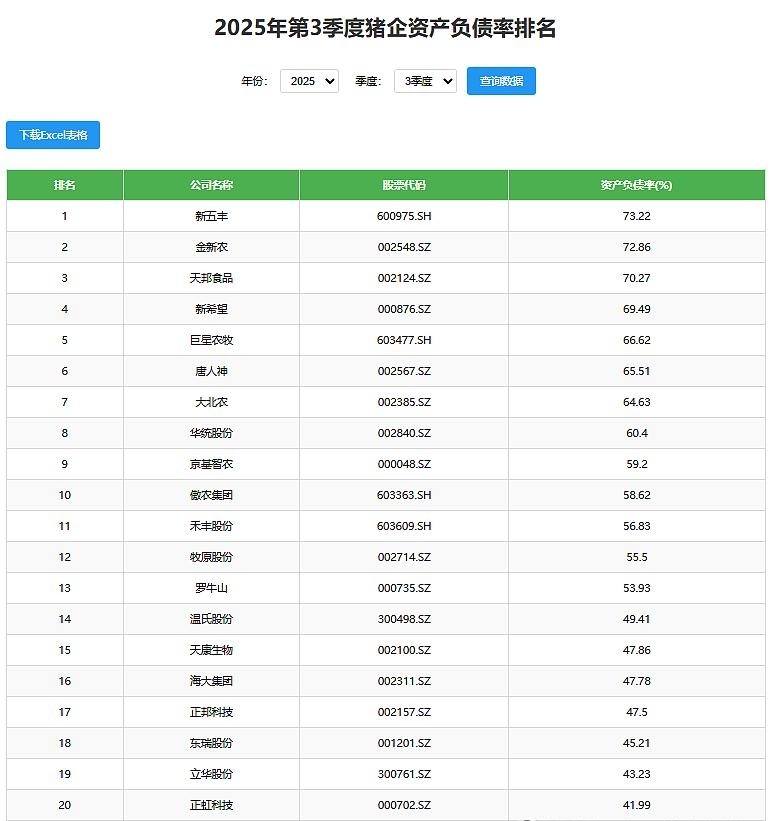Click stock code 001201.SZ
The width and height of the screenshot is (771, 821).
point(404,743)
